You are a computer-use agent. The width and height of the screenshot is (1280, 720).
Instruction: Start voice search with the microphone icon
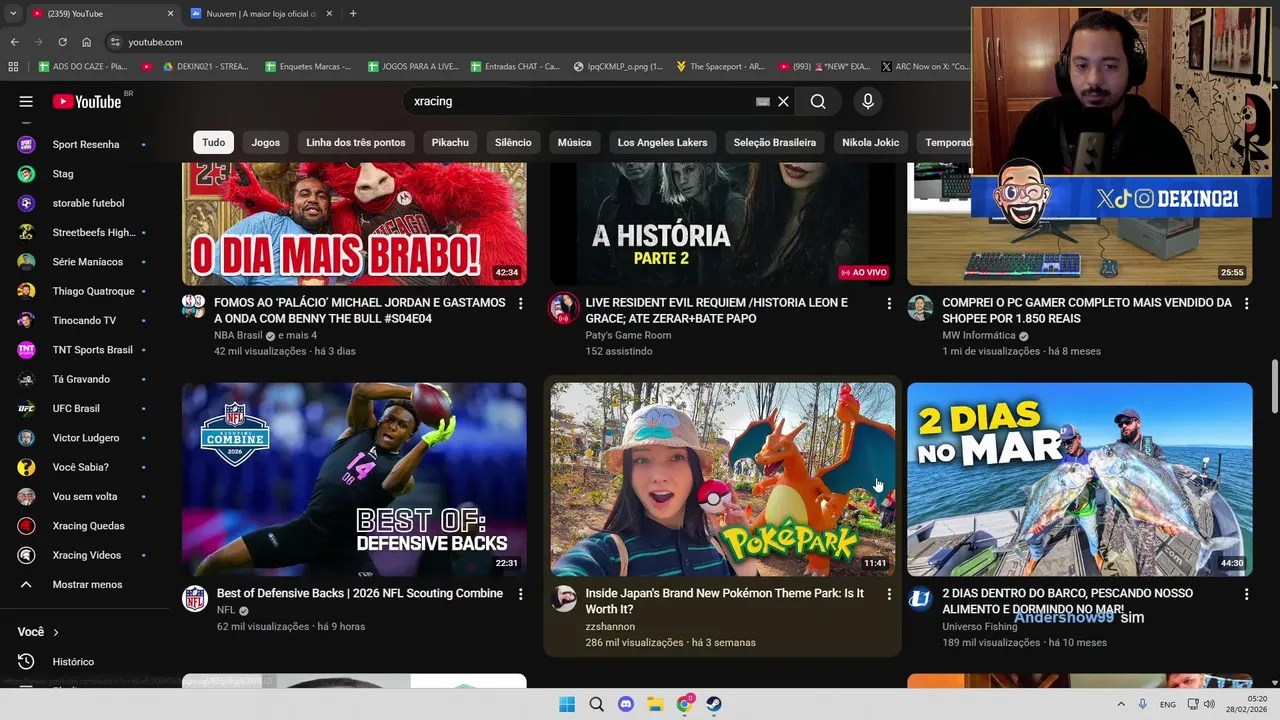coord(868,101)
